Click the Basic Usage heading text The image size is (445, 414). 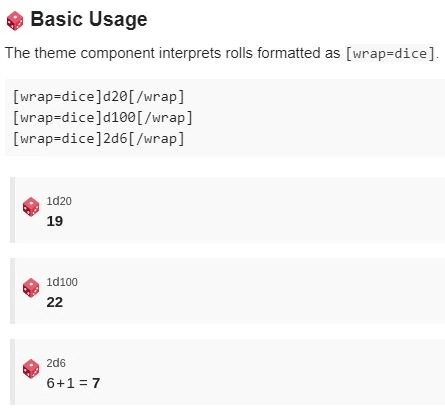pyautogui.click(x=89, y=19)
